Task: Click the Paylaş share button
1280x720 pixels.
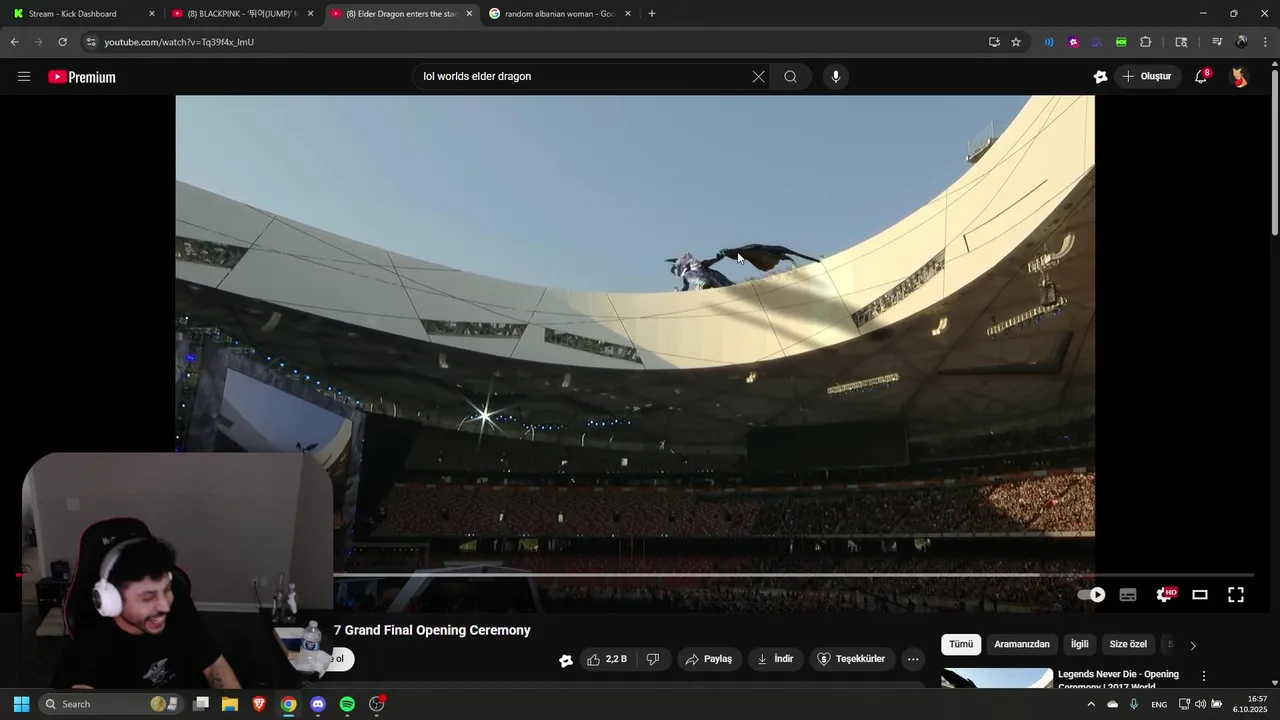Action: click(709, 659)
